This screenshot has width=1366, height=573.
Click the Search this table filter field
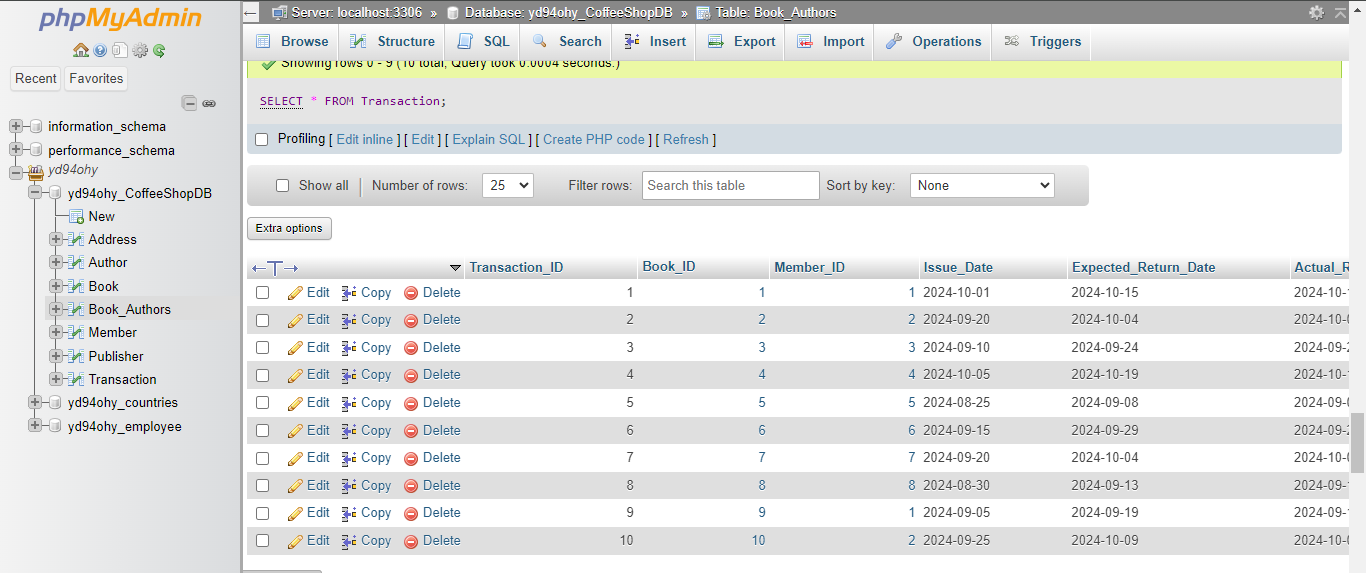pyautogui.click(x=730, y=185)
